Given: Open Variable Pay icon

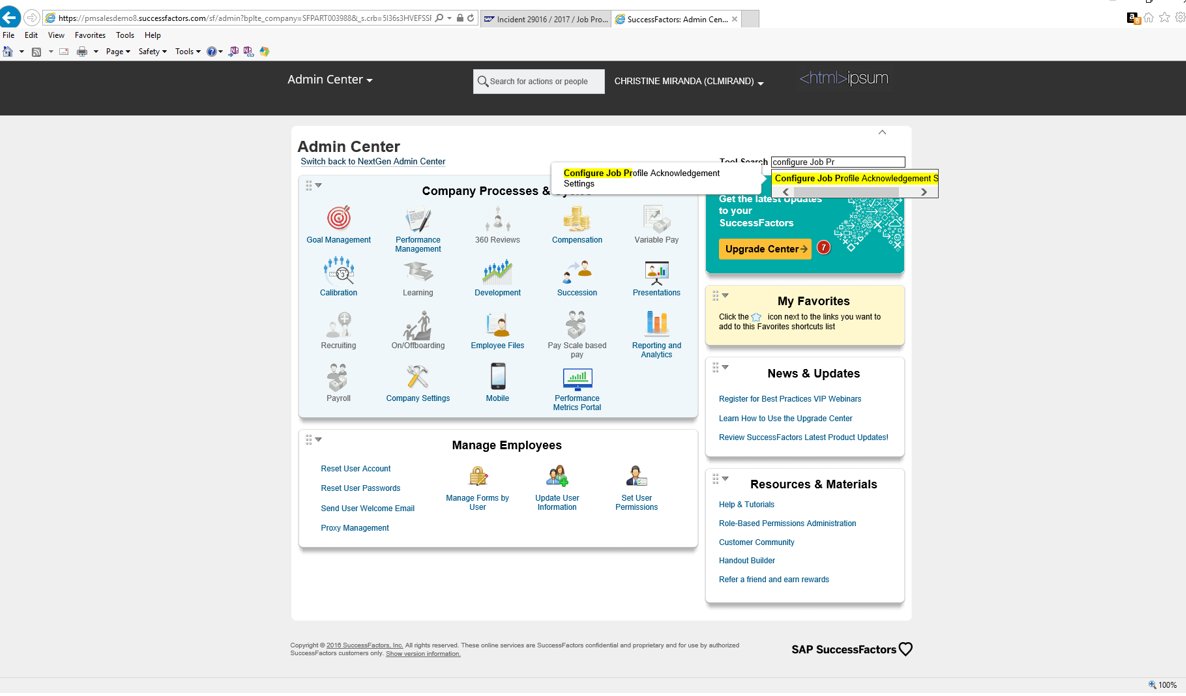Looking at the screenshot, I should (656, 219).
